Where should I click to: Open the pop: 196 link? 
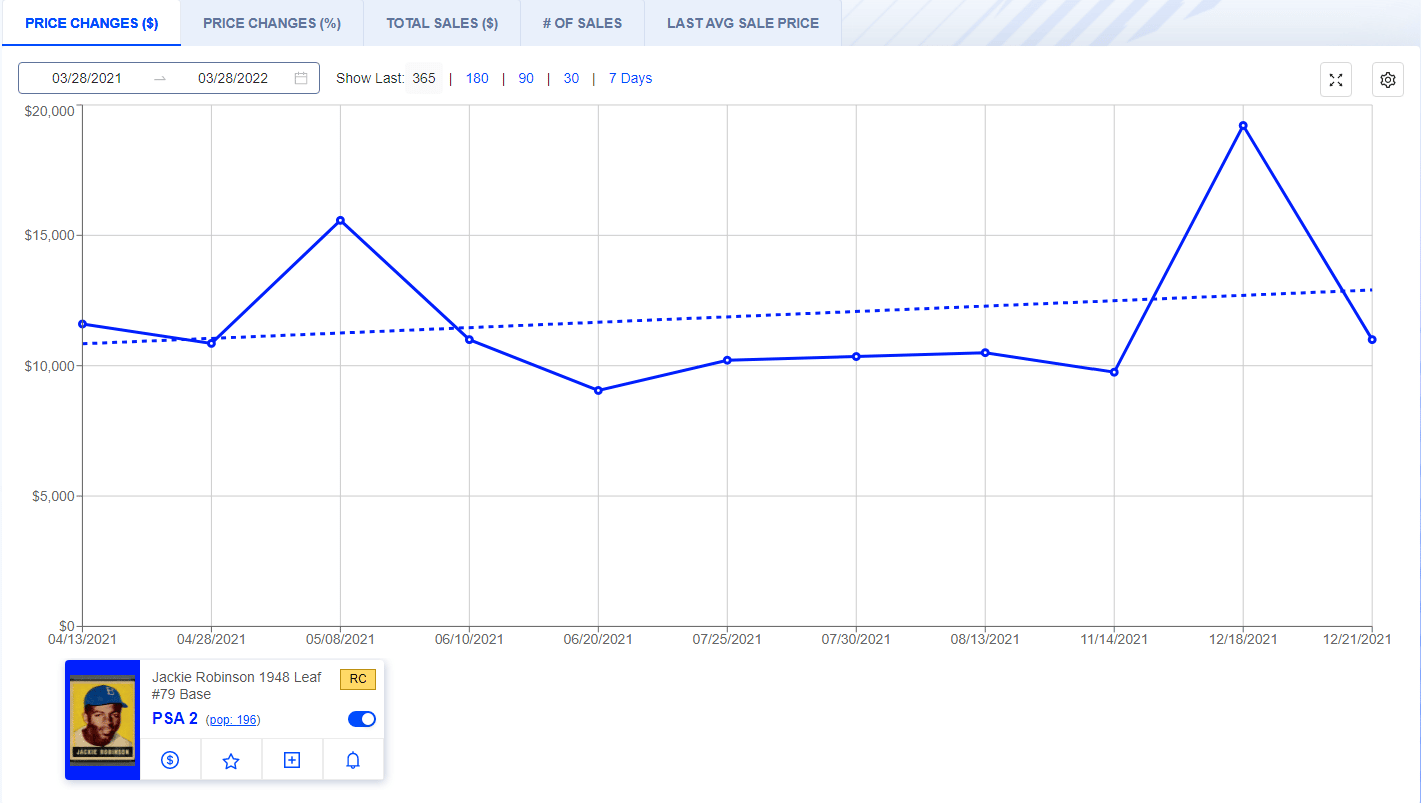tap(235, 720)
